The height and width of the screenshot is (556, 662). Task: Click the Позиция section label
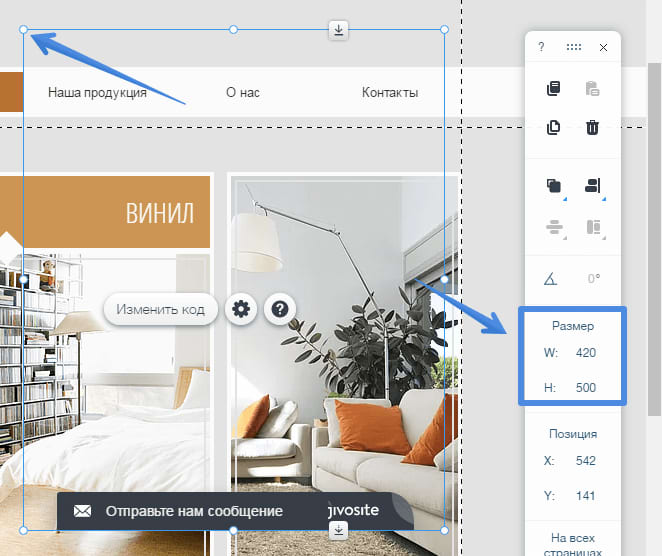click(573, 434)
